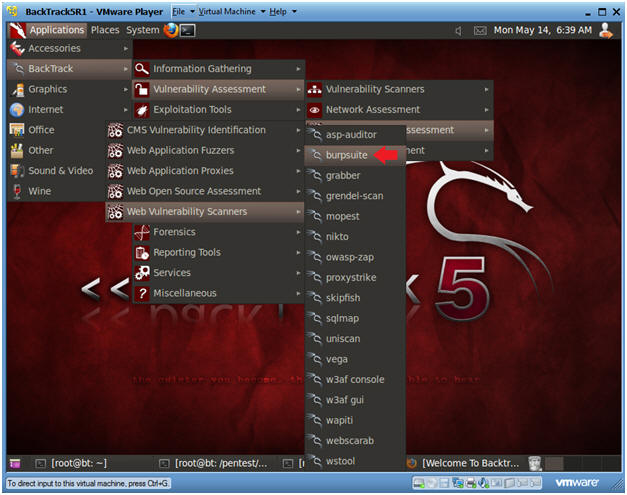Click the volume speaker icon
Viewport: 627px width, 495px height.
[x=458, y=31]
